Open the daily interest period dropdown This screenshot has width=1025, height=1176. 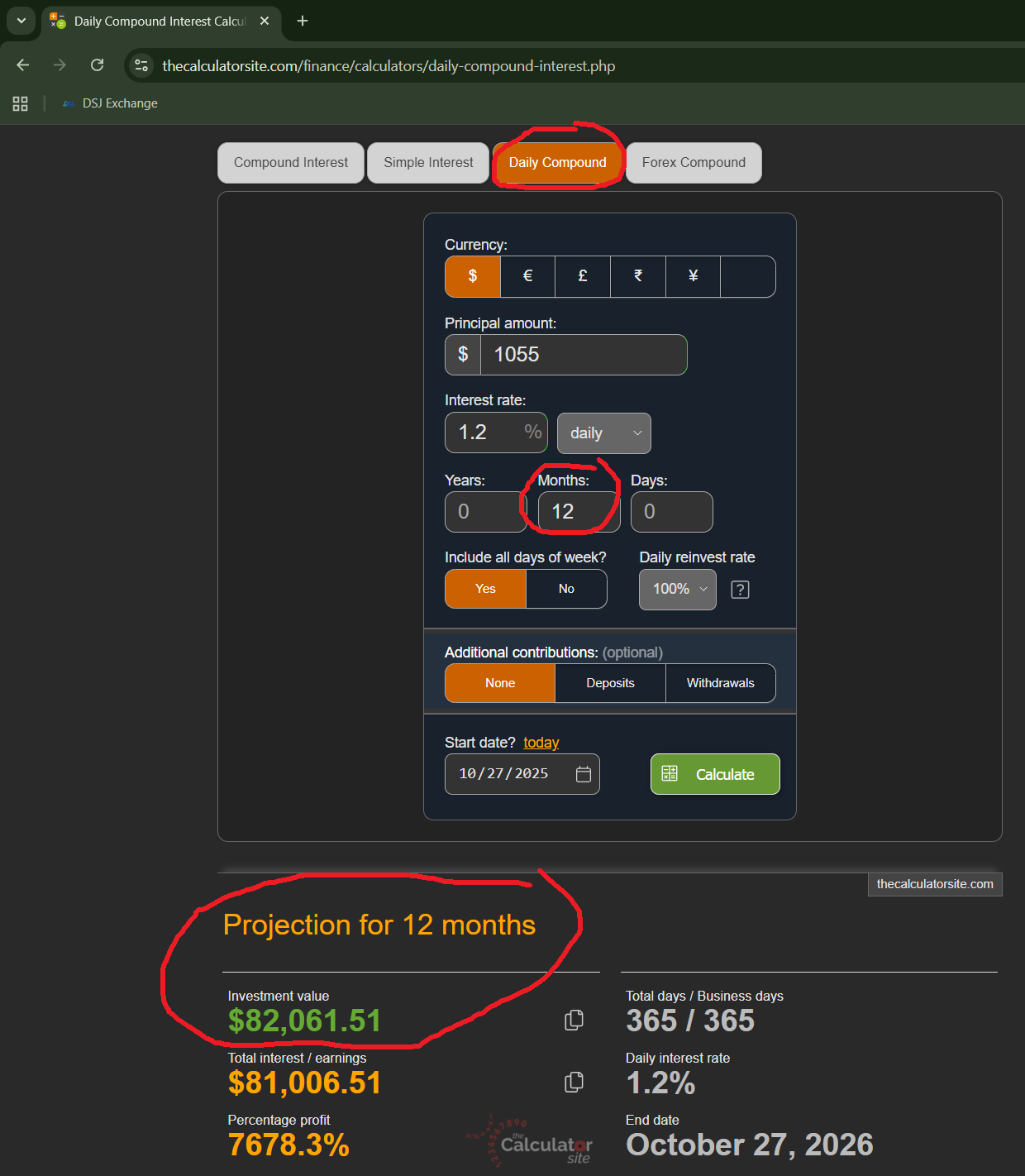tap(604, 433)
